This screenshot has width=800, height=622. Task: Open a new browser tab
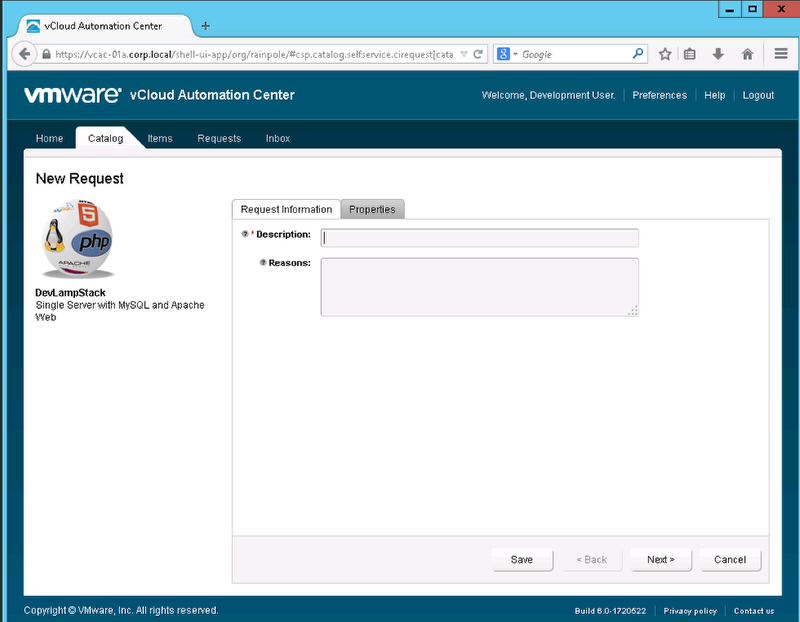click(206, 26)
